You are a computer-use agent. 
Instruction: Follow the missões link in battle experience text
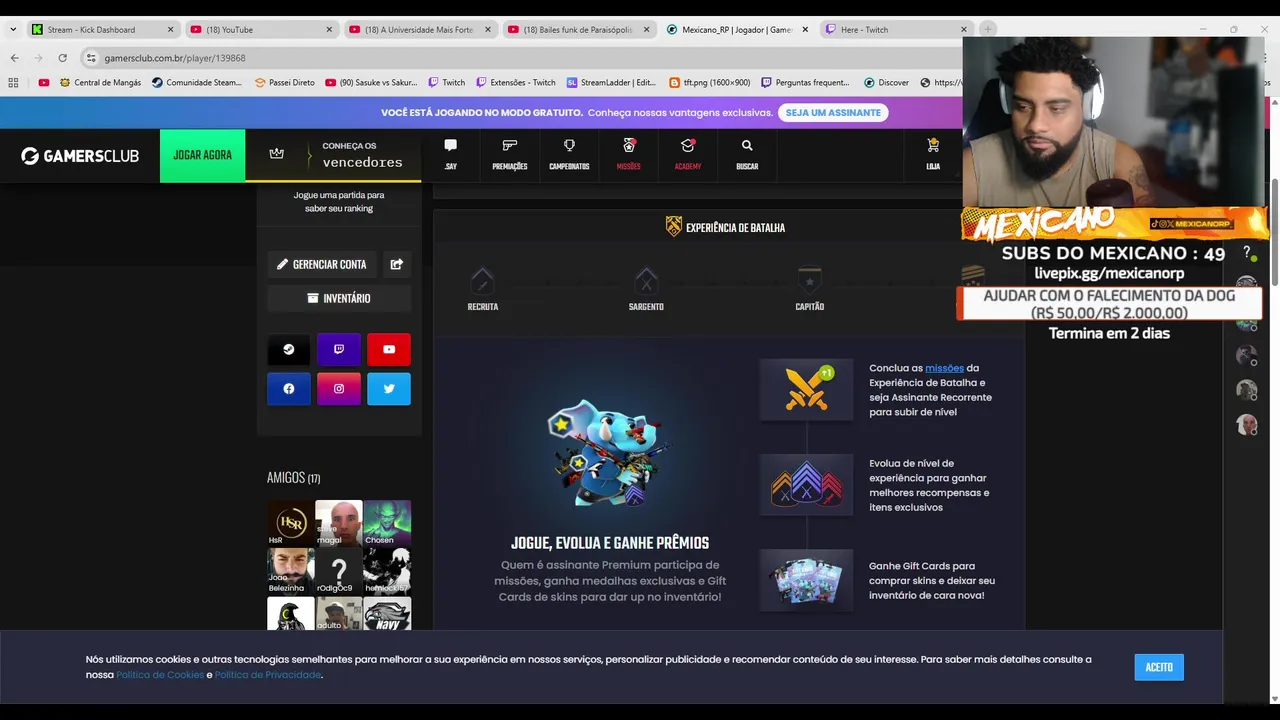point(944,368)
